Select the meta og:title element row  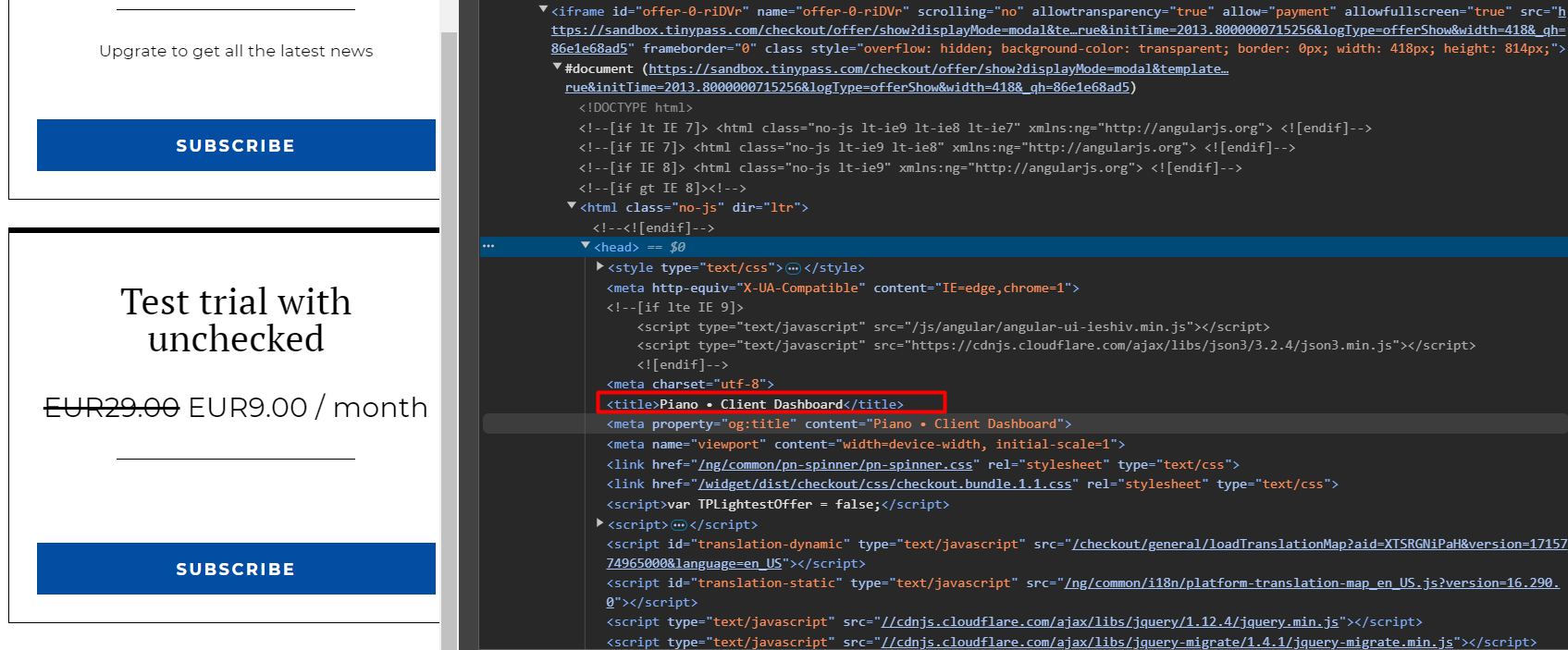pos(838,424)
